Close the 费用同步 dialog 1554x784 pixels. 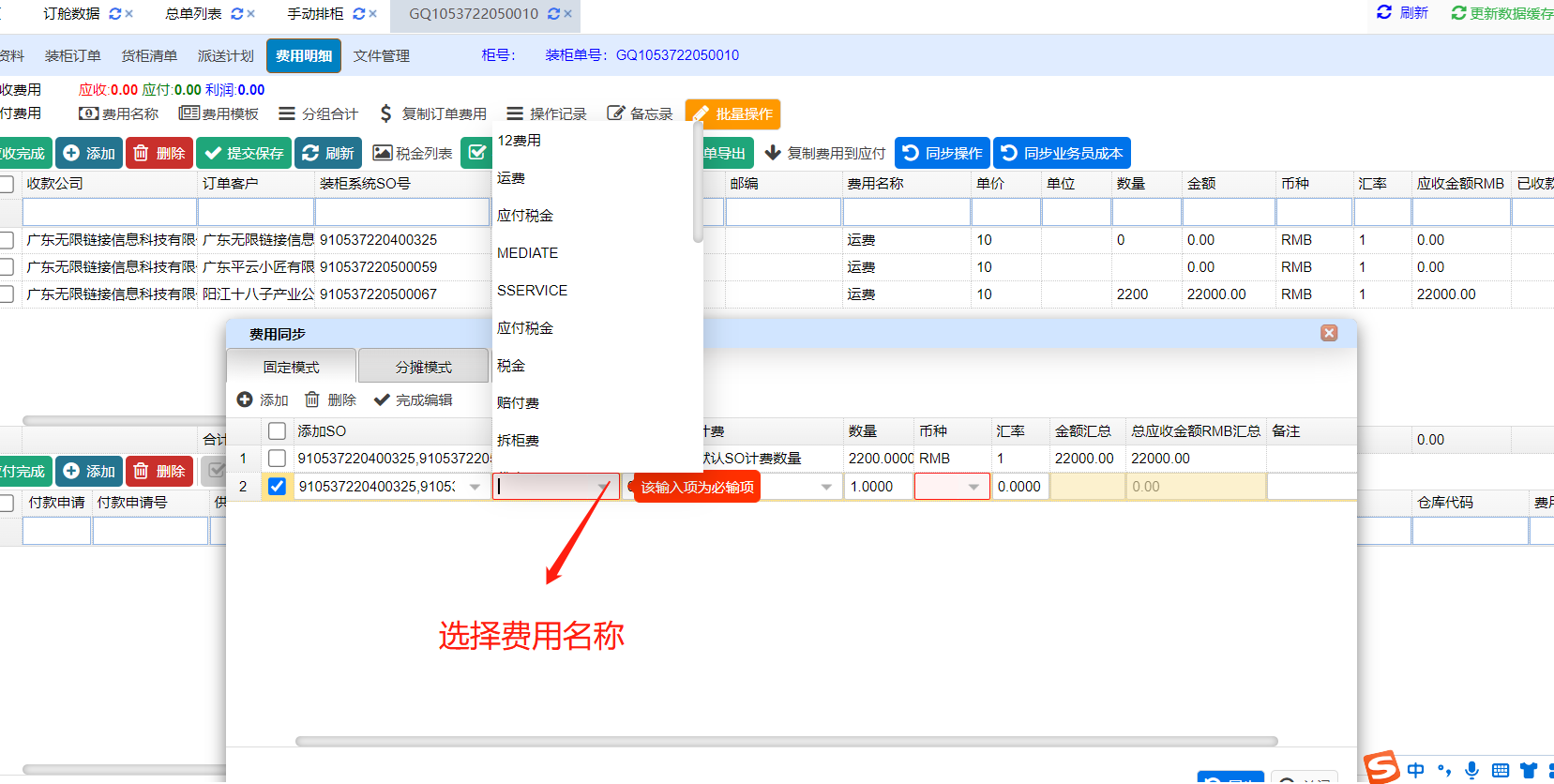coord(1329,333)
